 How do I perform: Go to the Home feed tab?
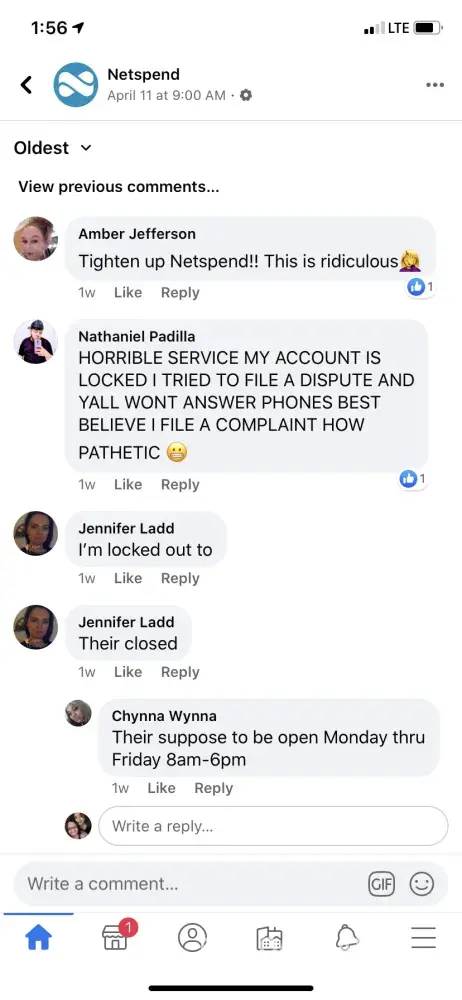[x=38, y=938]
